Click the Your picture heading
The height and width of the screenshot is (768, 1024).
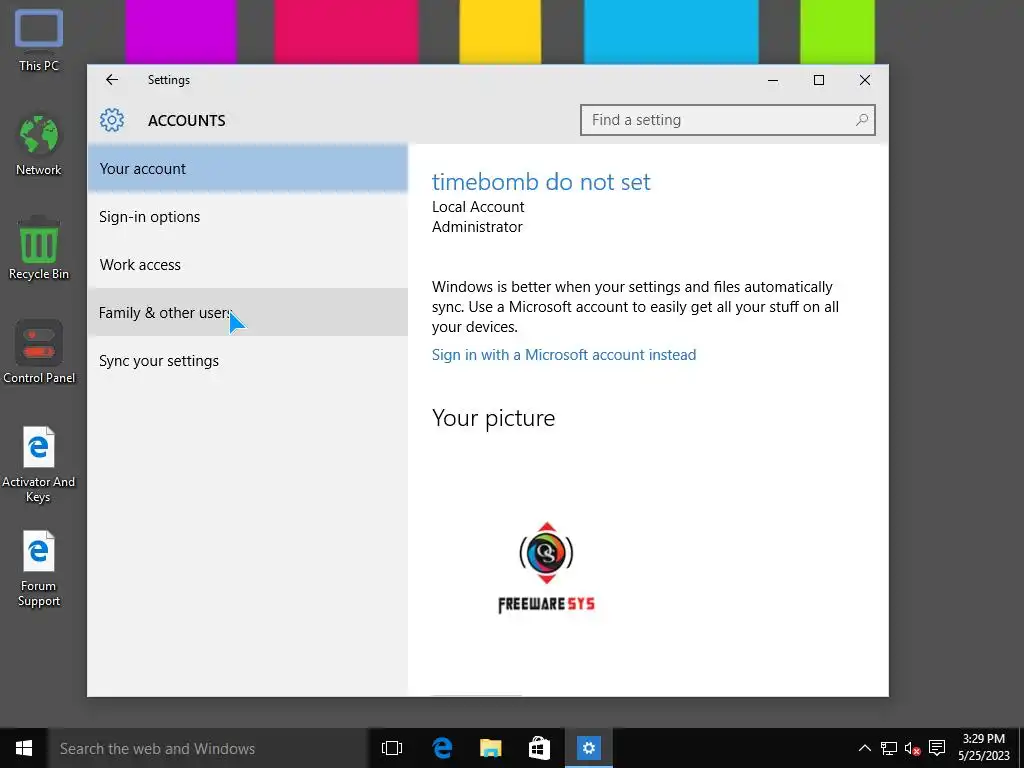tap(493, 418)
